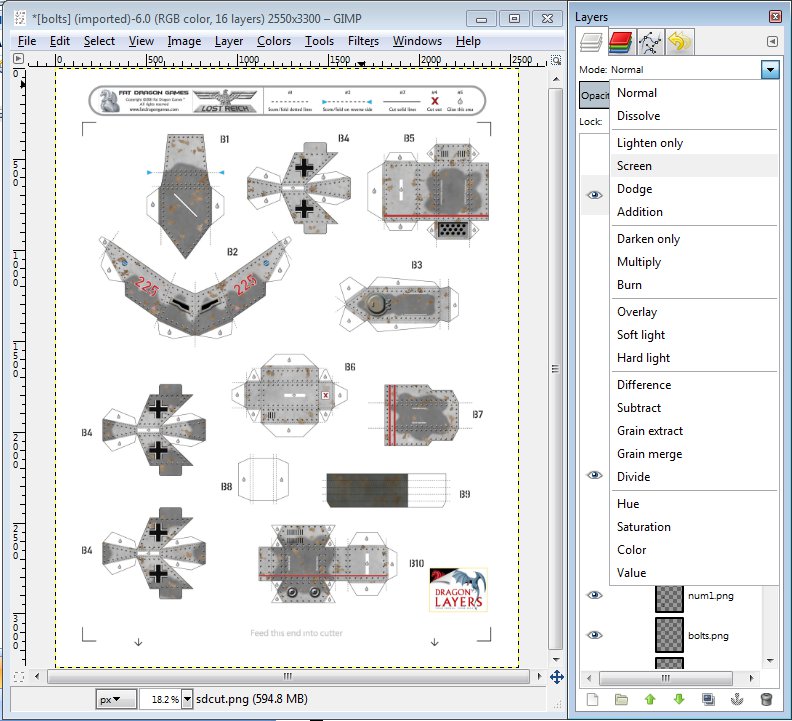The height and width of the screenshot is (721, 792).
Task: Switch to the Channels tab
Action: click(622, 42)
